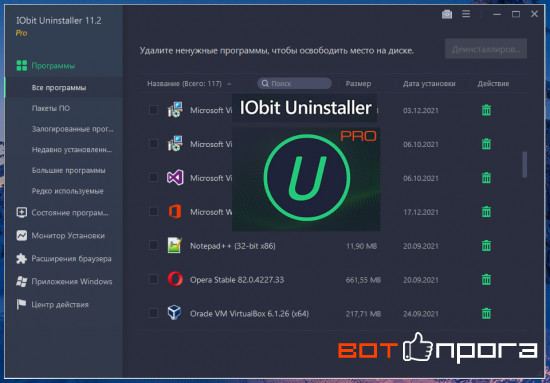Click the orange Microsoft Office icon
This screenshot has width=550, height=383.
click(x=175, y=211)
